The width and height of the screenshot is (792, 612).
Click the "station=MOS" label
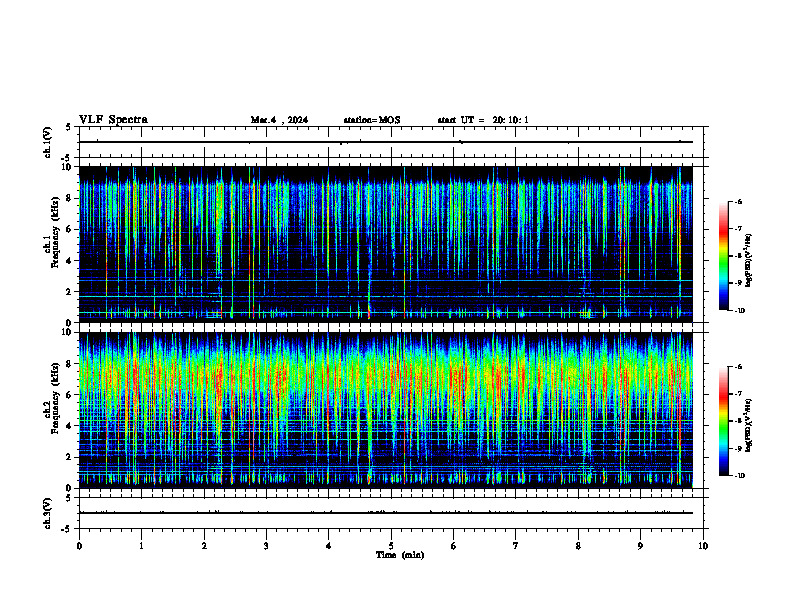click(x=372, y=120)
